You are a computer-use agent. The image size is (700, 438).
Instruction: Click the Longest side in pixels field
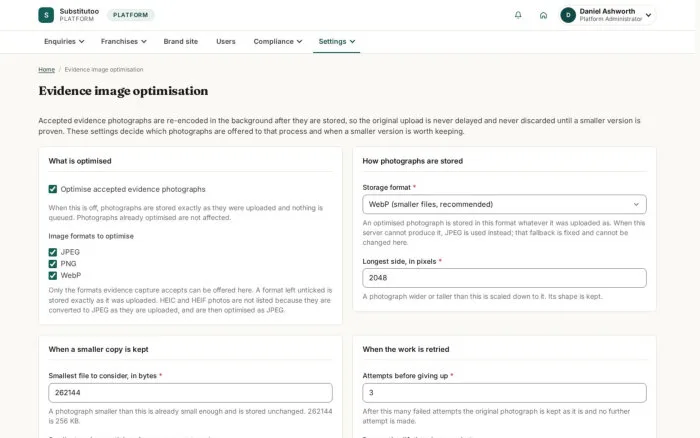coord(504,278)
